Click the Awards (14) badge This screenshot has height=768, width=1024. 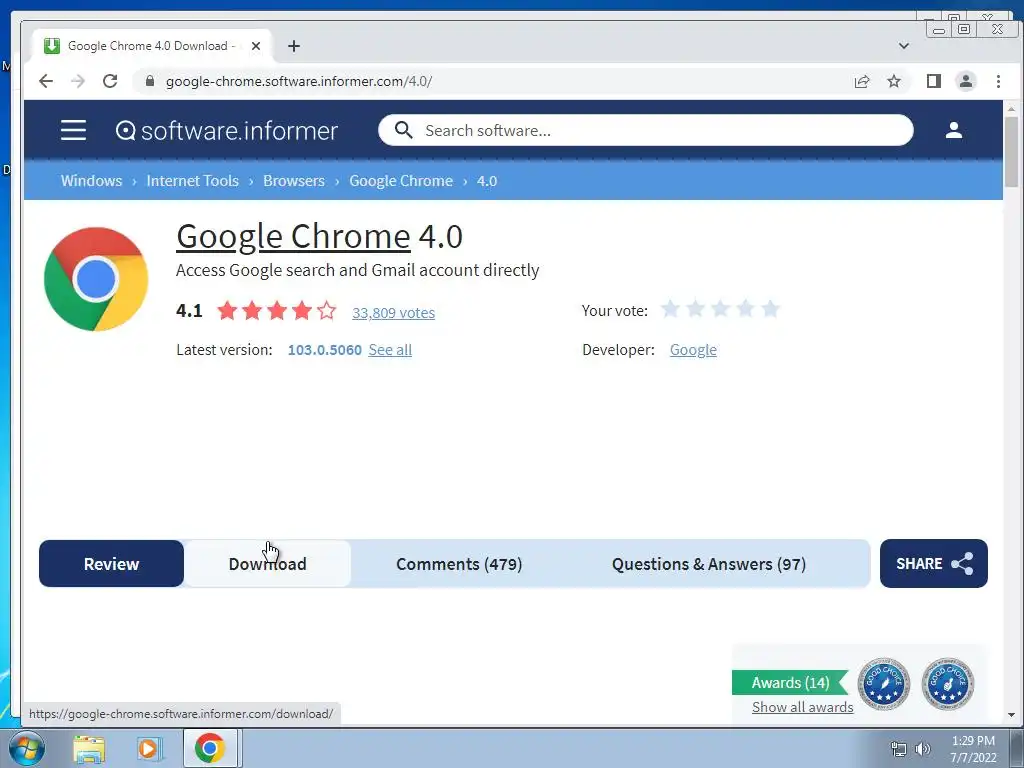790,682
